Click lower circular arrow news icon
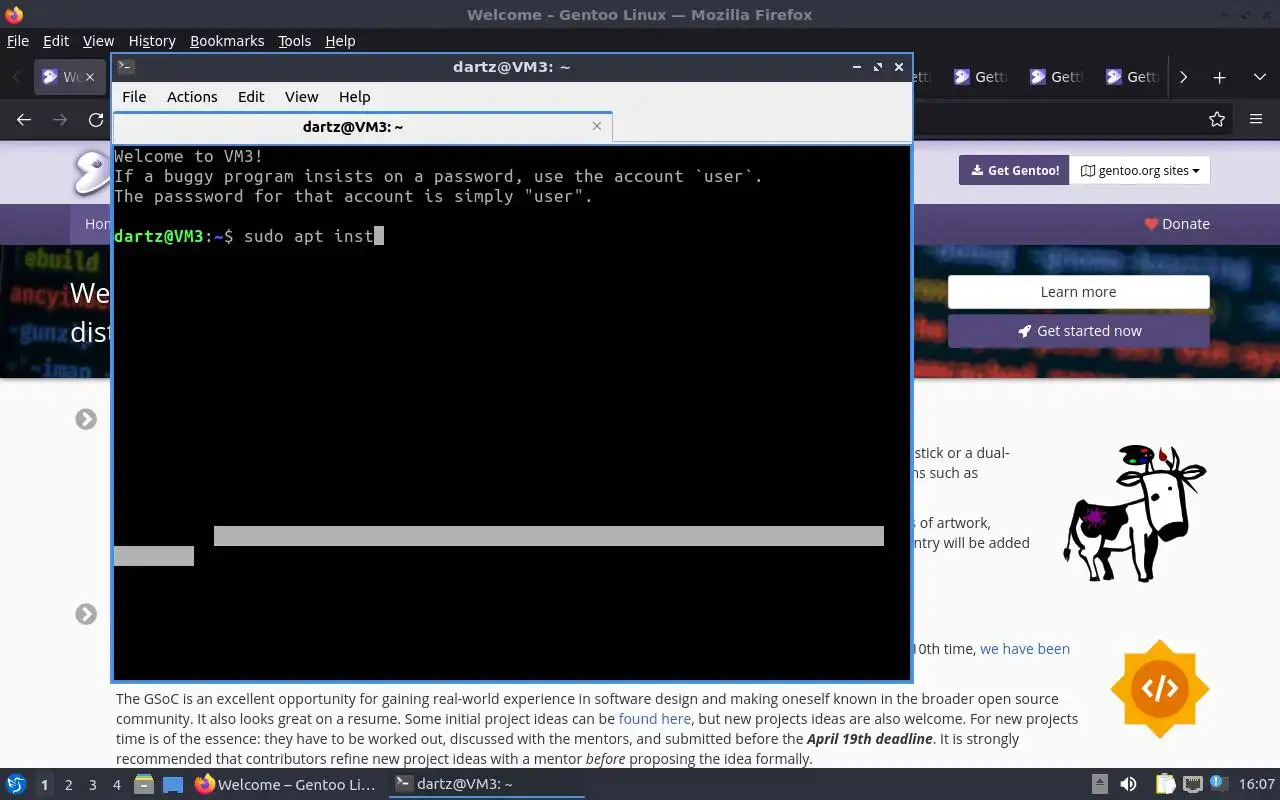The height and width of the screenshot is (800, 1280). [86, 614]
